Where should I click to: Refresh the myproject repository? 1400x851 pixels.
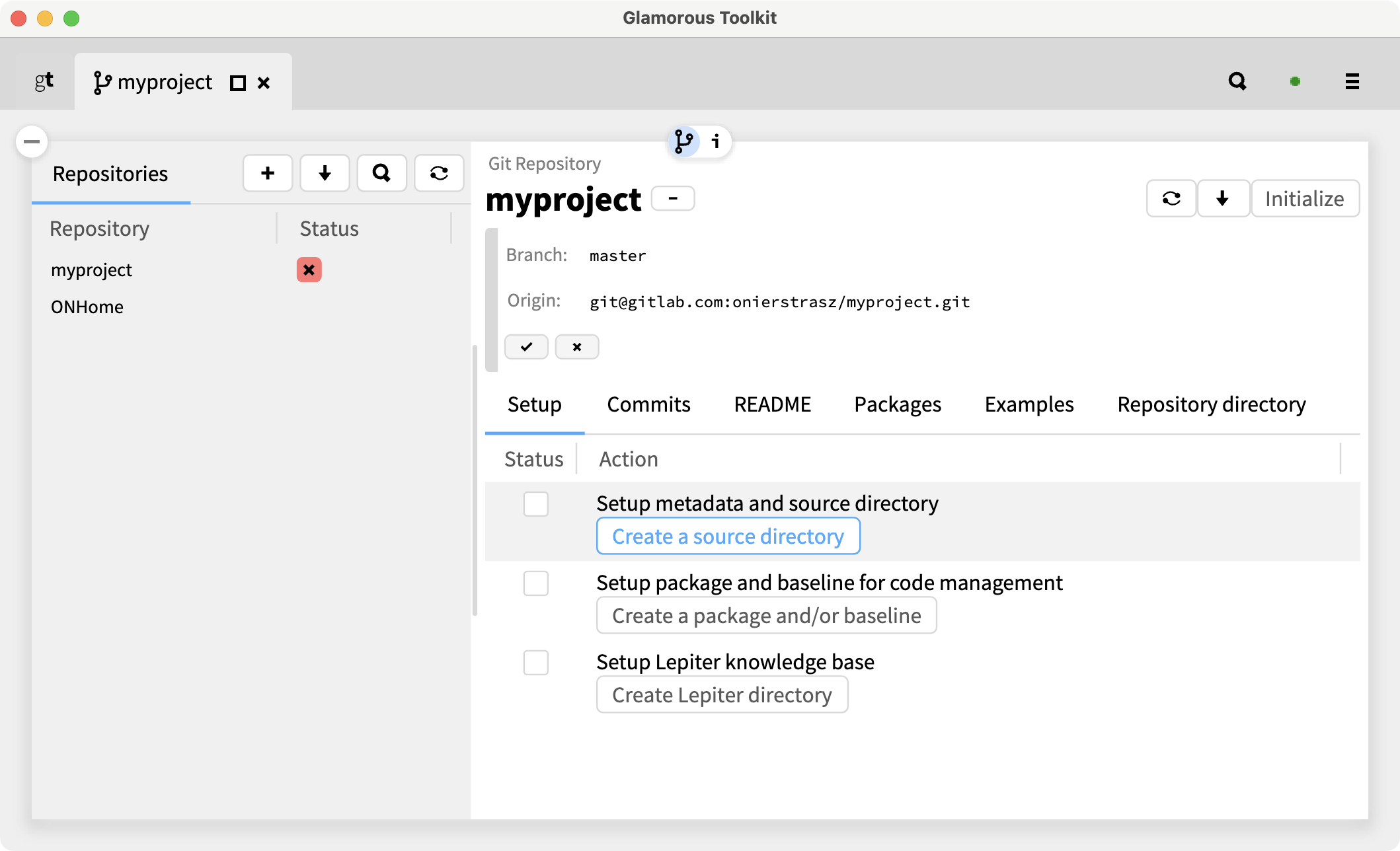(1171, 198)
